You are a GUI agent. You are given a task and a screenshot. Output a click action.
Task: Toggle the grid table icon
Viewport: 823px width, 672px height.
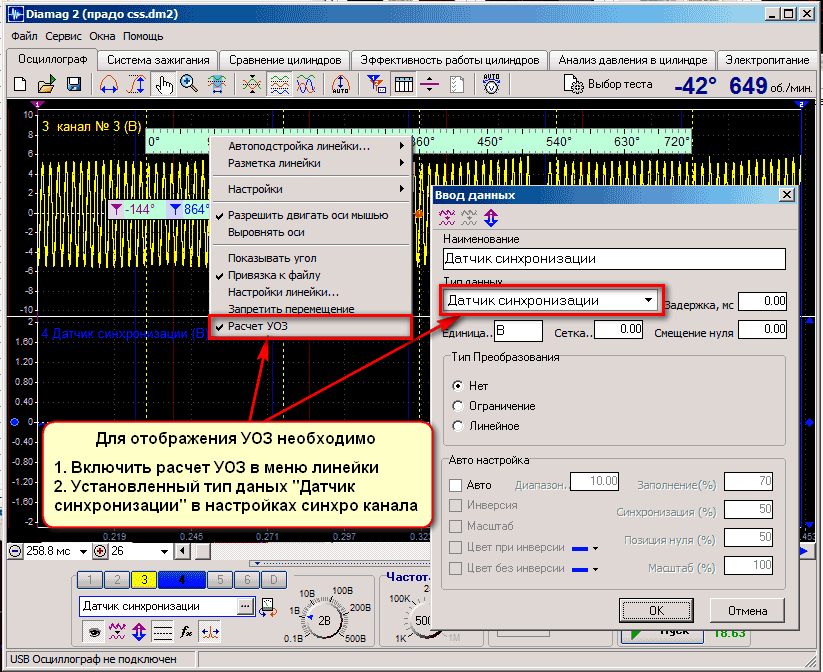click(x=404, y=84)
